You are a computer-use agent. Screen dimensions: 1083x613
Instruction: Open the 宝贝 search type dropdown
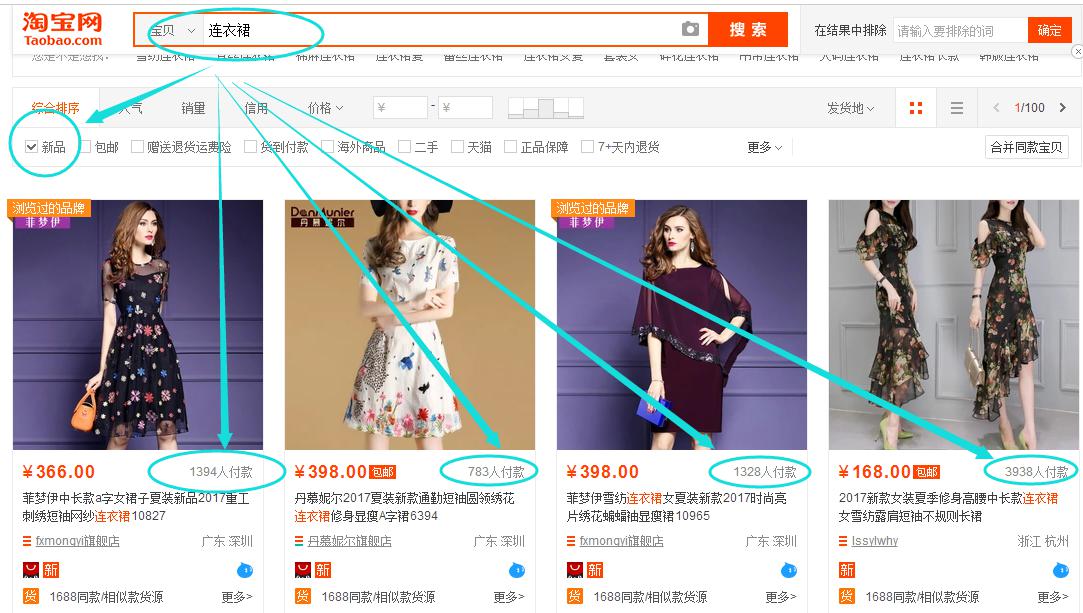[x=172, y=30]
